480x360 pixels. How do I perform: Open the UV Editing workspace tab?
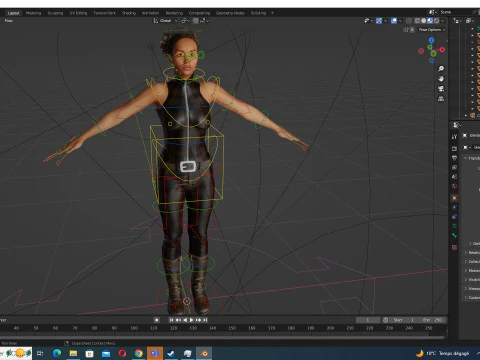[78, 13]
